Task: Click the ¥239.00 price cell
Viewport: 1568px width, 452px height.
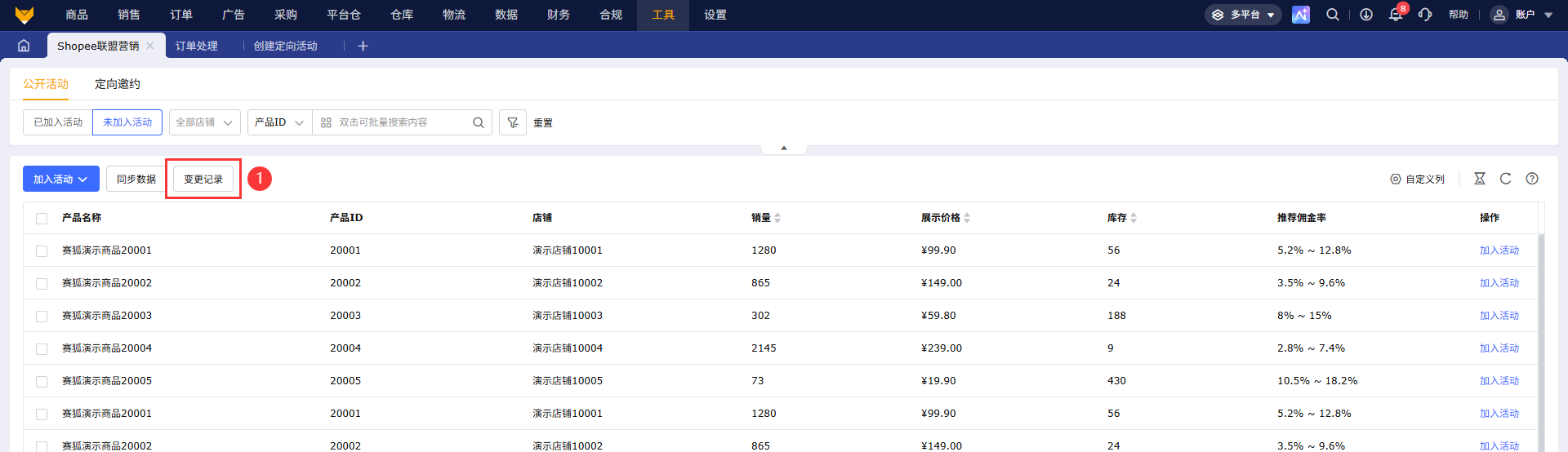Action: pos(942,348)
